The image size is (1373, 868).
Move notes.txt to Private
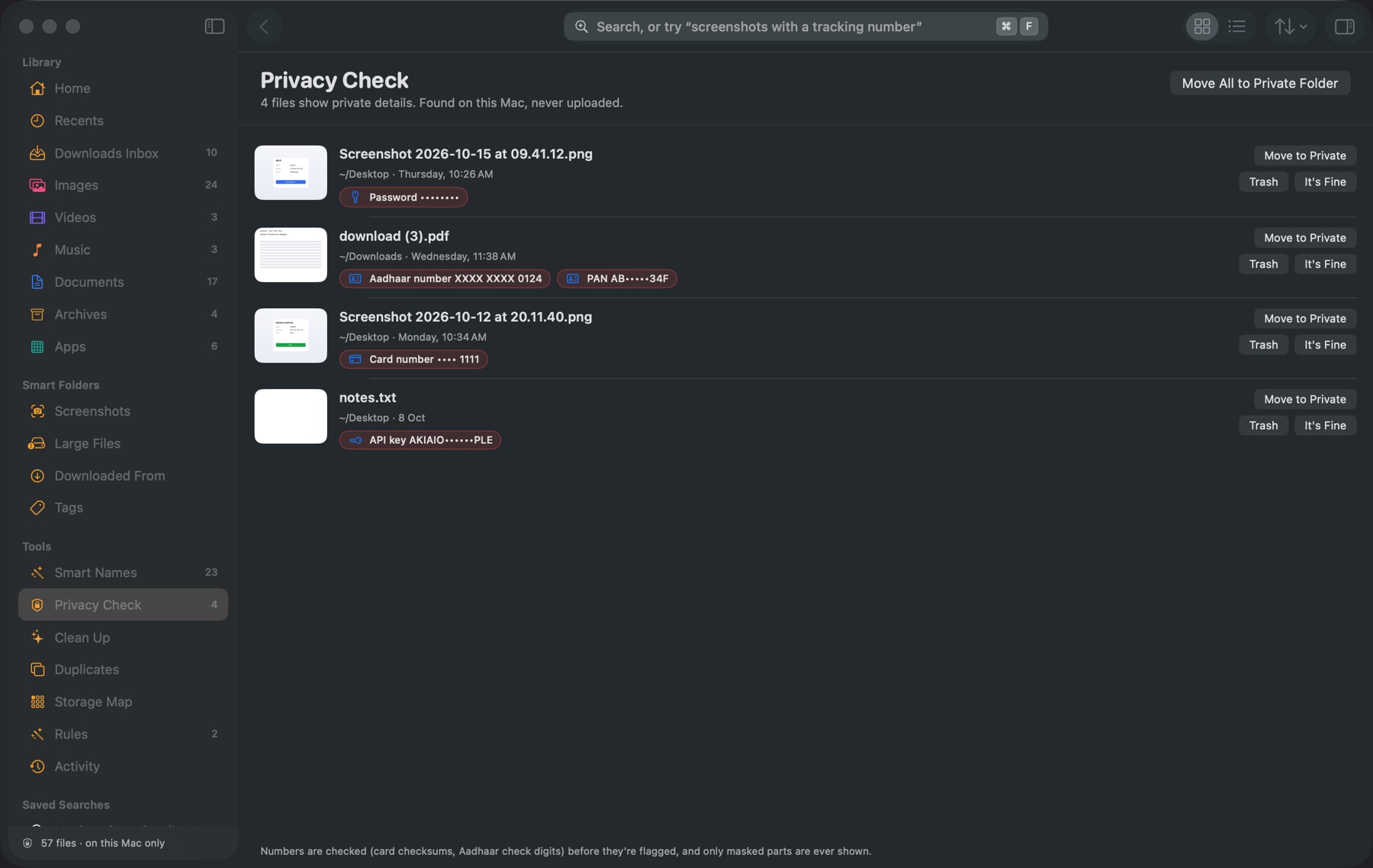click(x=1304, y=400)
